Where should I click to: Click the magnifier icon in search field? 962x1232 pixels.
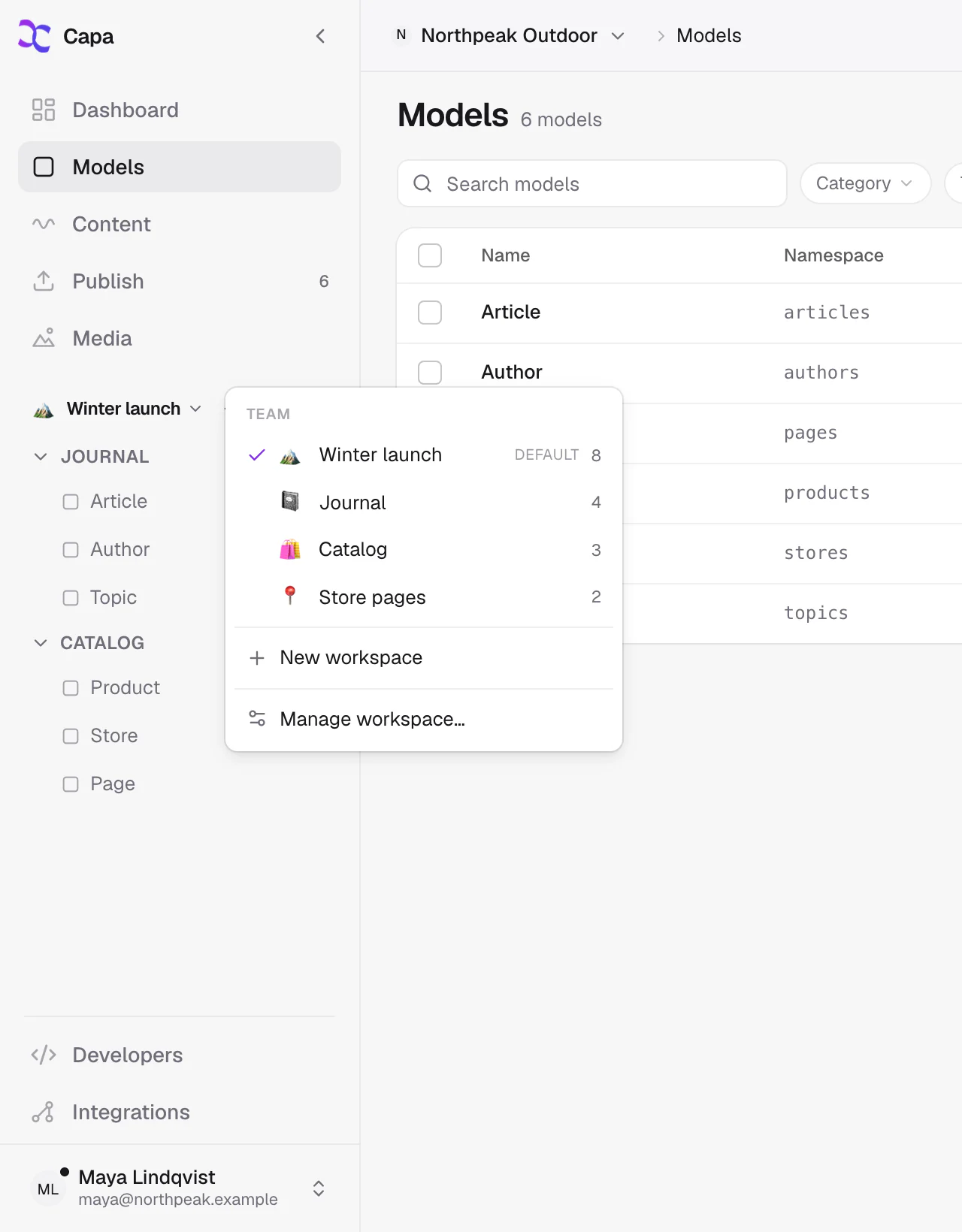tap(422, 183)
